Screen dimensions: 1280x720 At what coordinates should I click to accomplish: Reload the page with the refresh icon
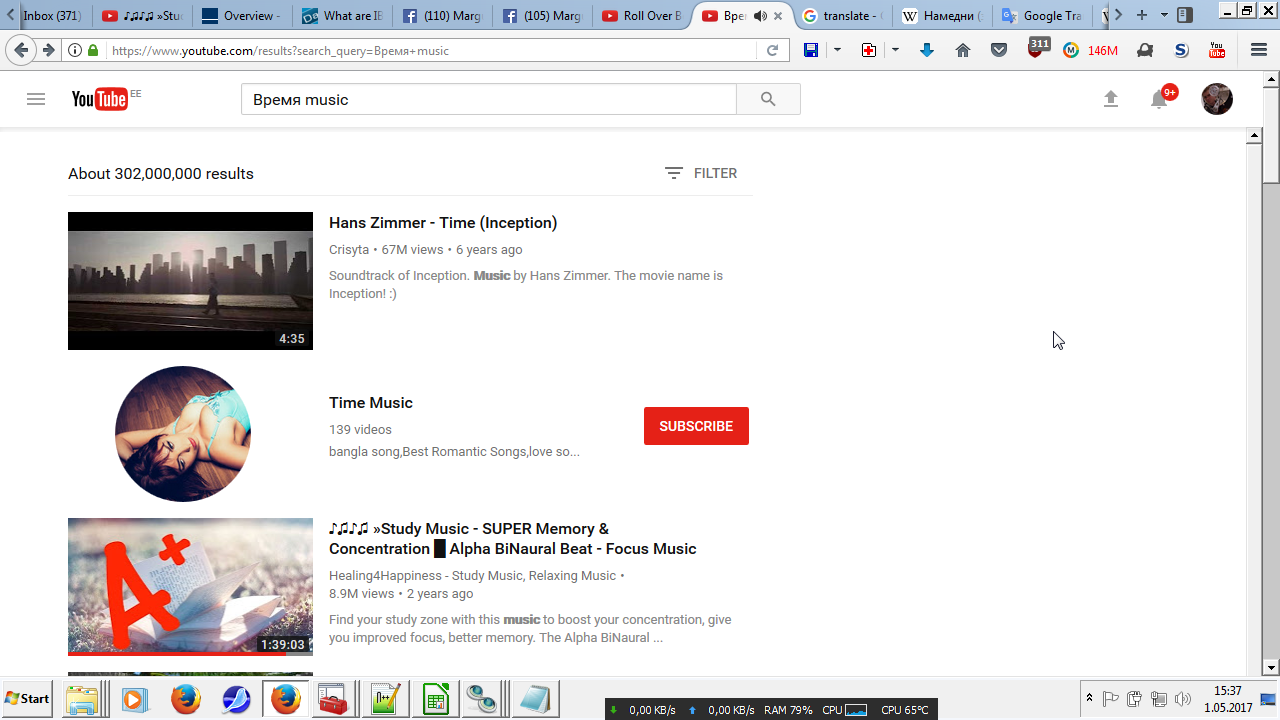tap(773, 50)
